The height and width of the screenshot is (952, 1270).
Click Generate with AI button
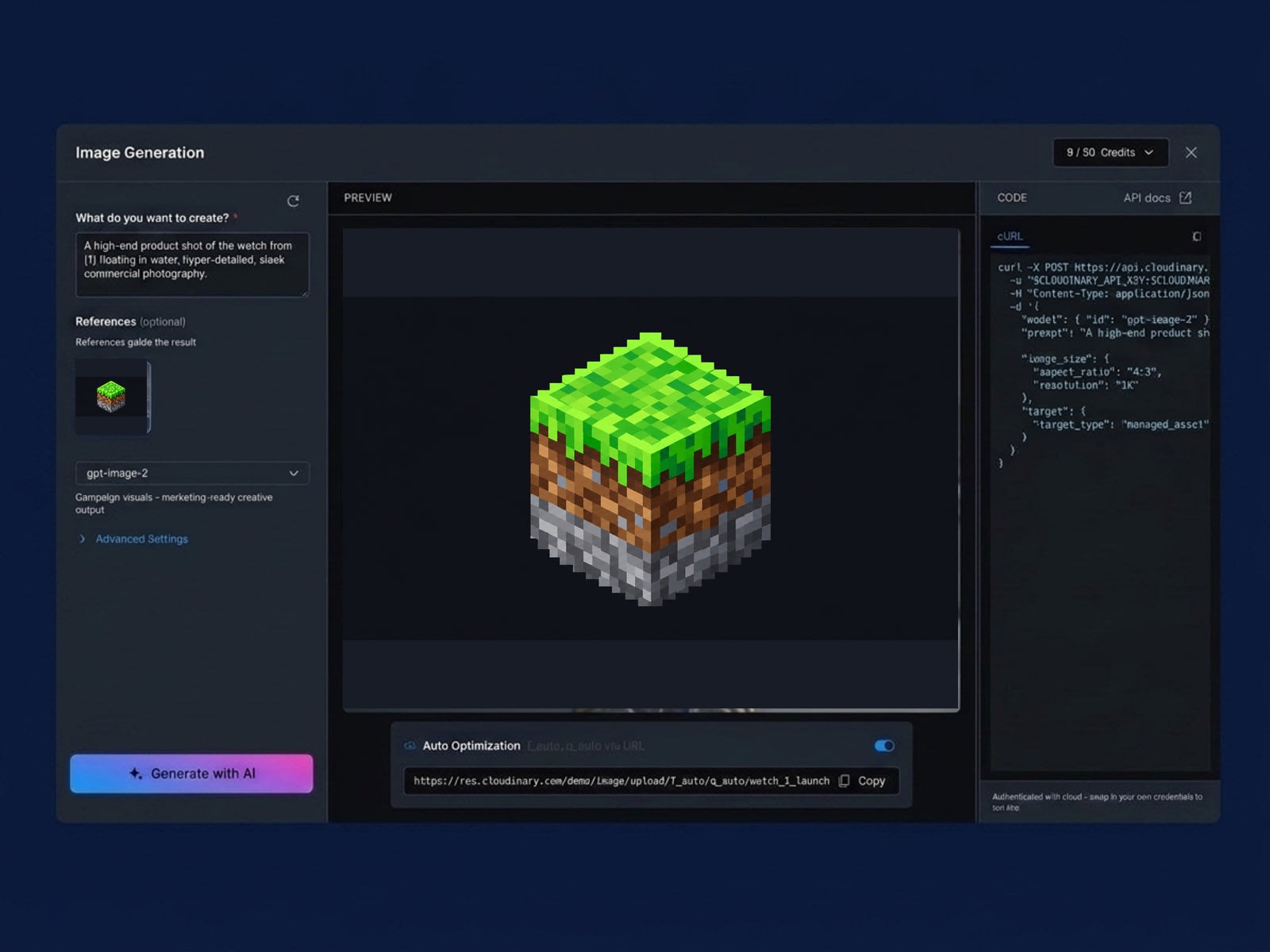[x=191, y=773]
